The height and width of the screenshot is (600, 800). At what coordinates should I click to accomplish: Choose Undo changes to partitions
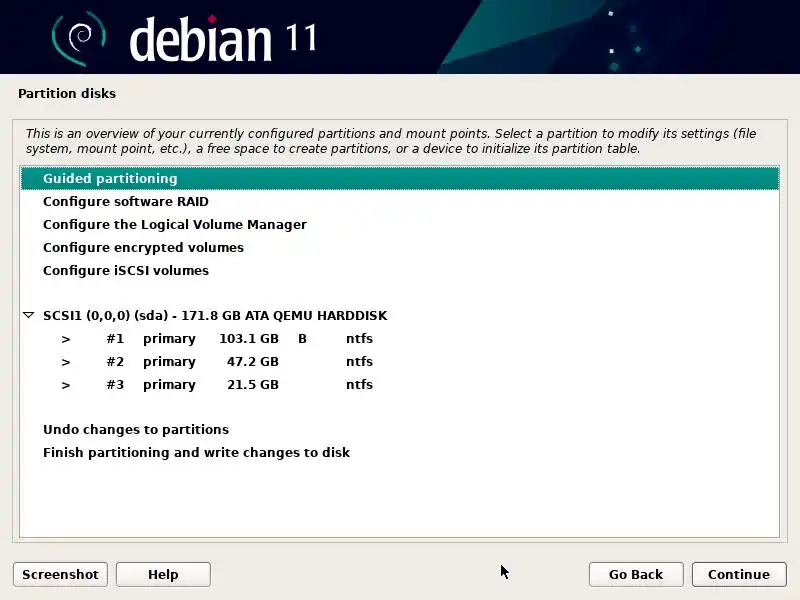(x=400, y=430)
